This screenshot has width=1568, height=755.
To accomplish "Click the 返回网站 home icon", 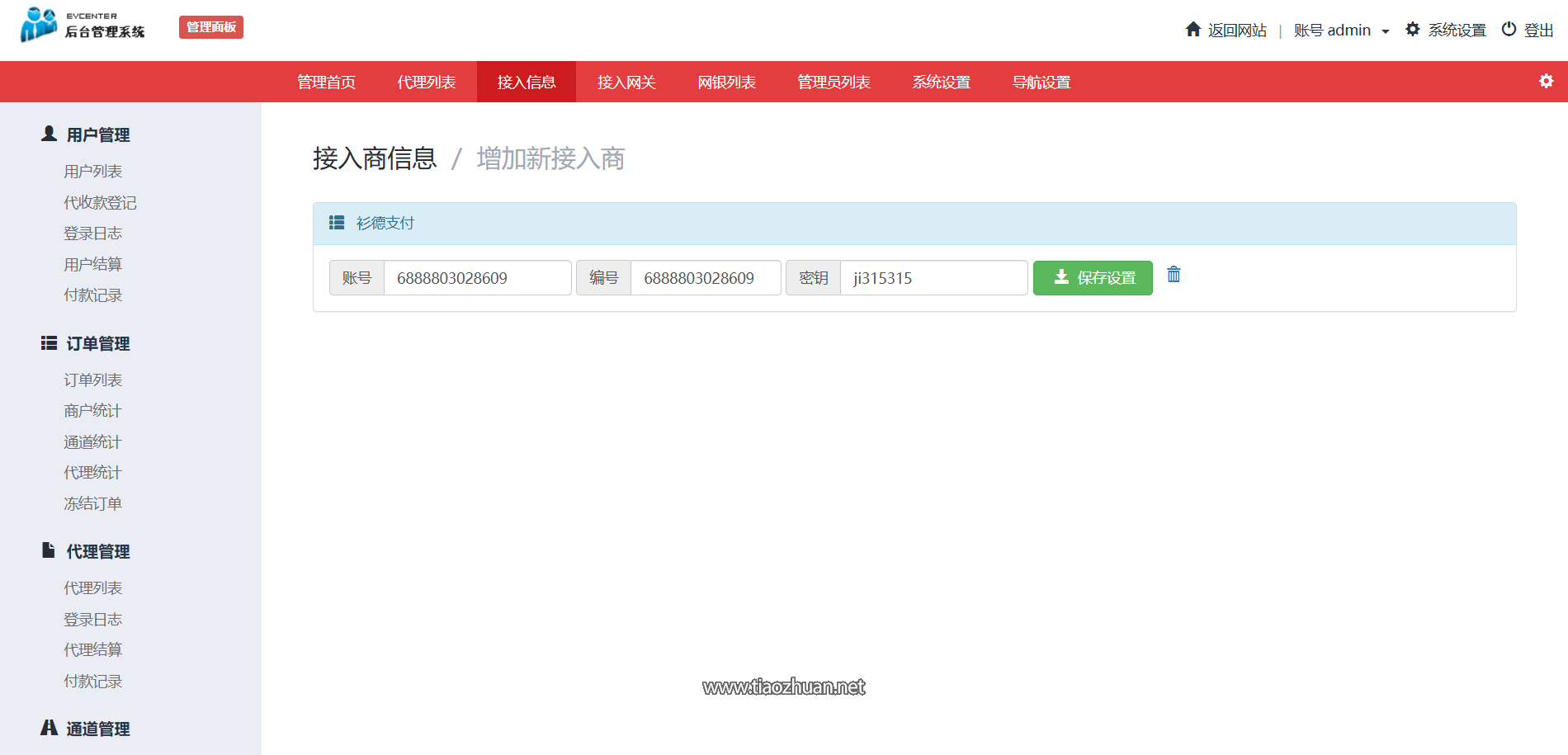I will [1193, 29].
